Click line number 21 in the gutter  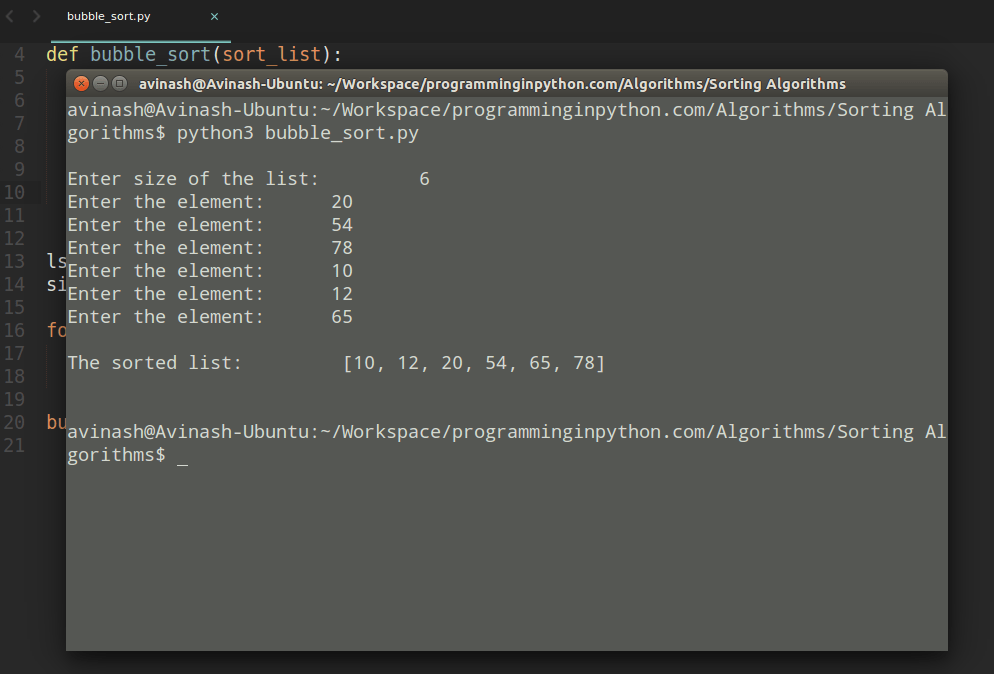point(21,445)
